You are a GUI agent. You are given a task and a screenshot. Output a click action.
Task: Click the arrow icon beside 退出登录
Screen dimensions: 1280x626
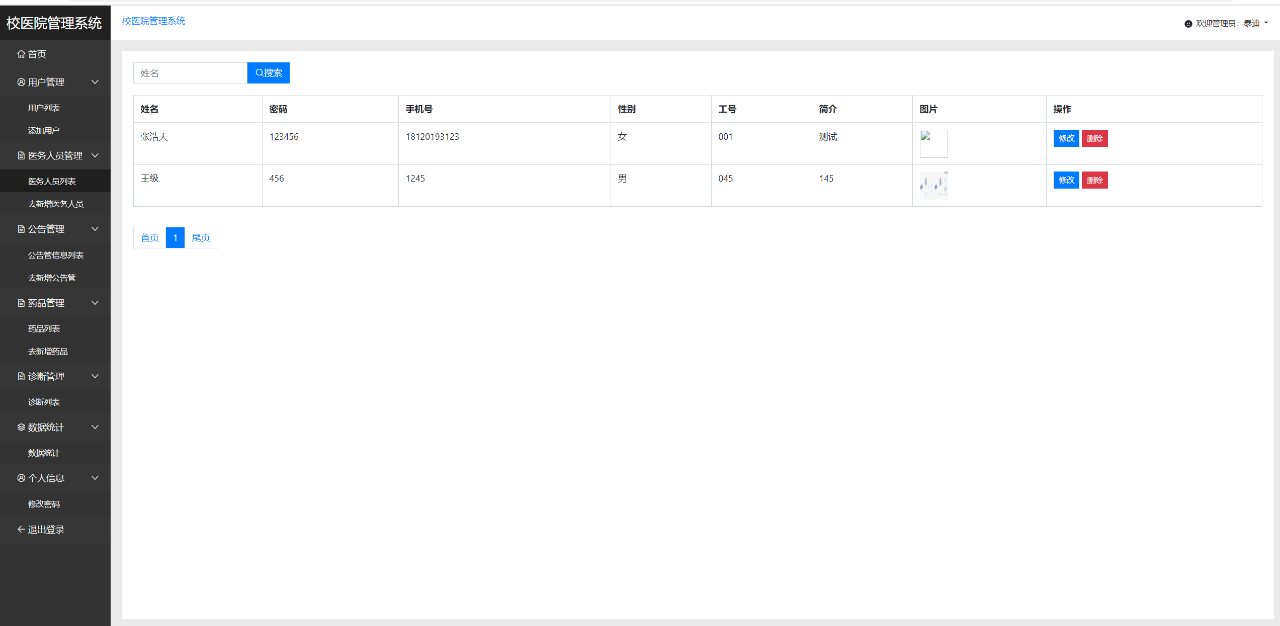[21, 529]
